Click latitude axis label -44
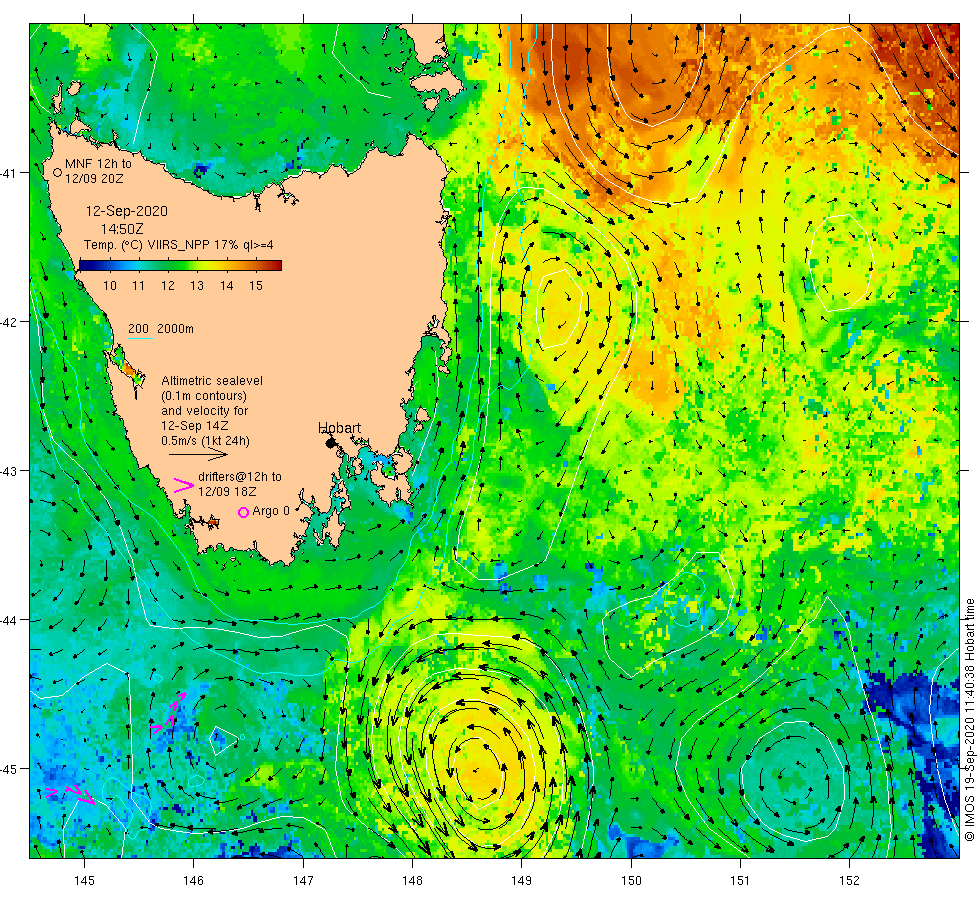The width and height of the screenshot is (980, 900). (x=7, y=621)
